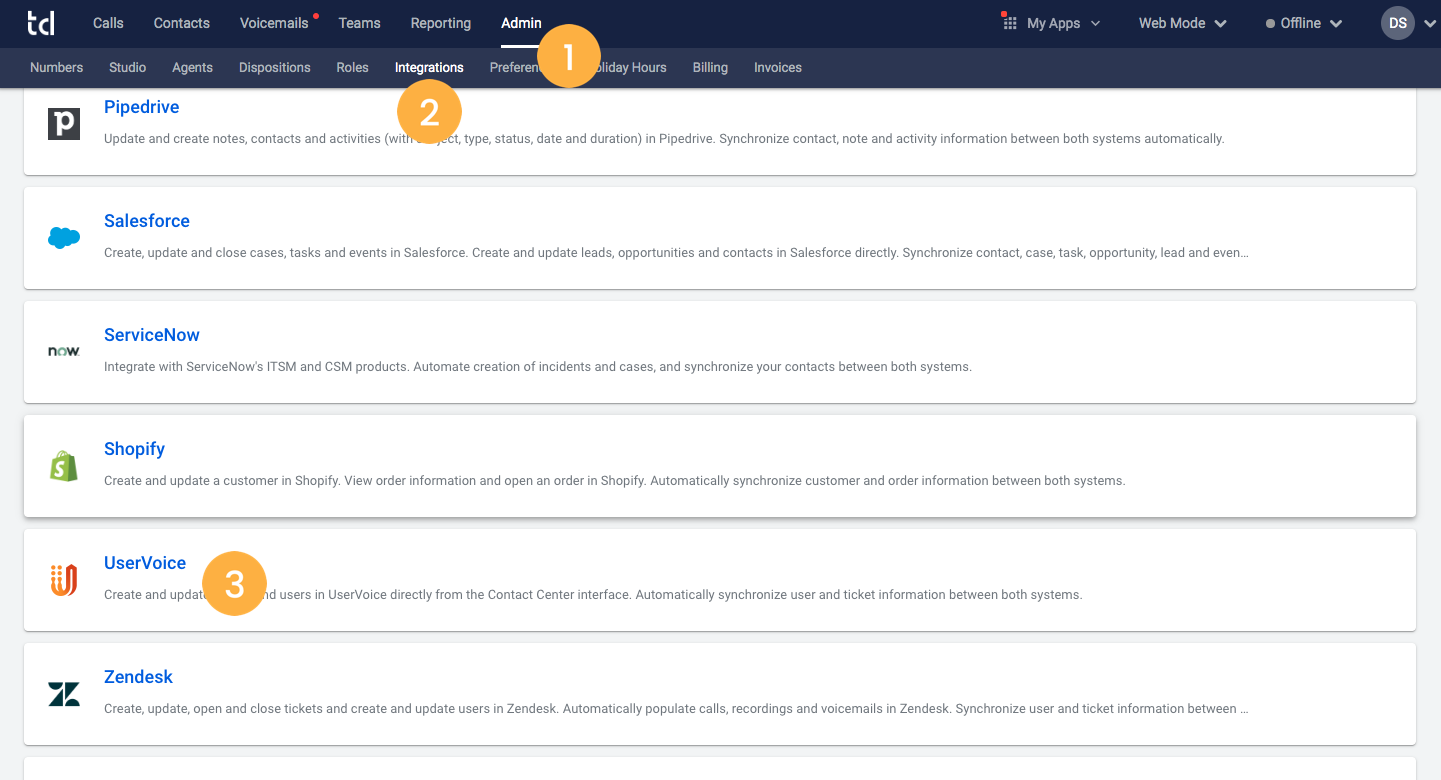The height and width of the screenshot is (780, 1441).
Task: Click the ServiceNow logo icon
Action: pyautogui.click(x=64, y=352)
